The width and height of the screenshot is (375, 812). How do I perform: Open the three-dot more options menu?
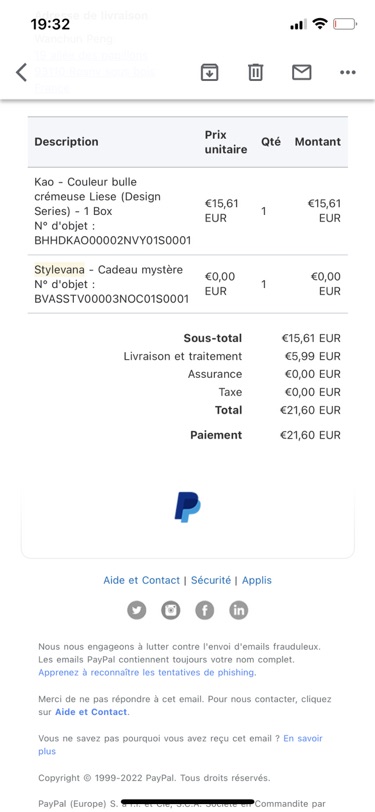pos(348,72)
